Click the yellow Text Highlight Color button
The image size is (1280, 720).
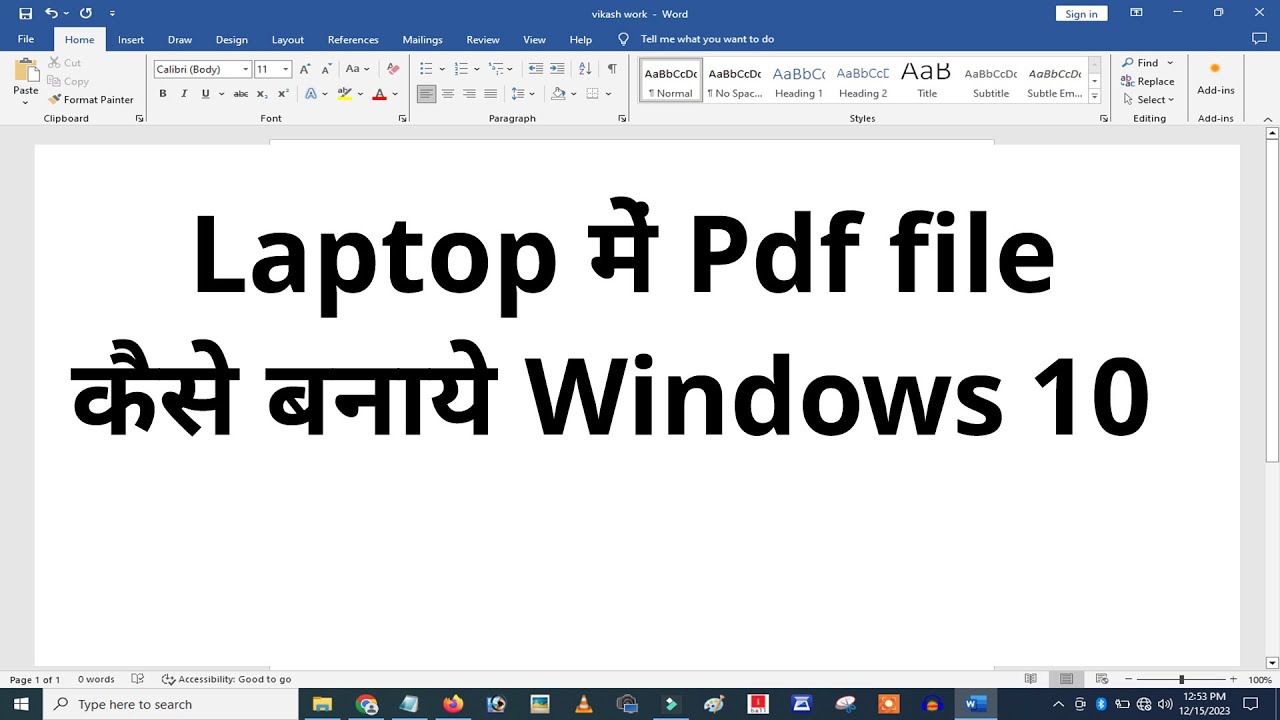point(345,94)
